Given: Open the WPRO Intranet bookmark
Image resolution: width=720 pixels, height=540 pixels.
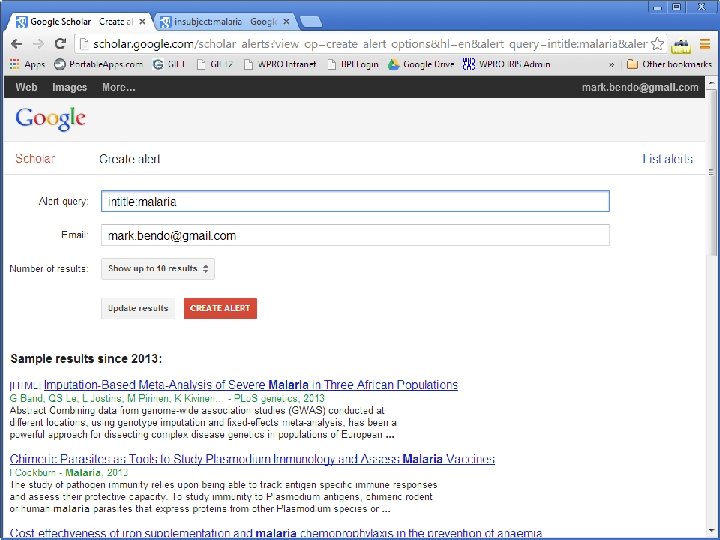Looking at the screenshot, I should click(280, 64).
